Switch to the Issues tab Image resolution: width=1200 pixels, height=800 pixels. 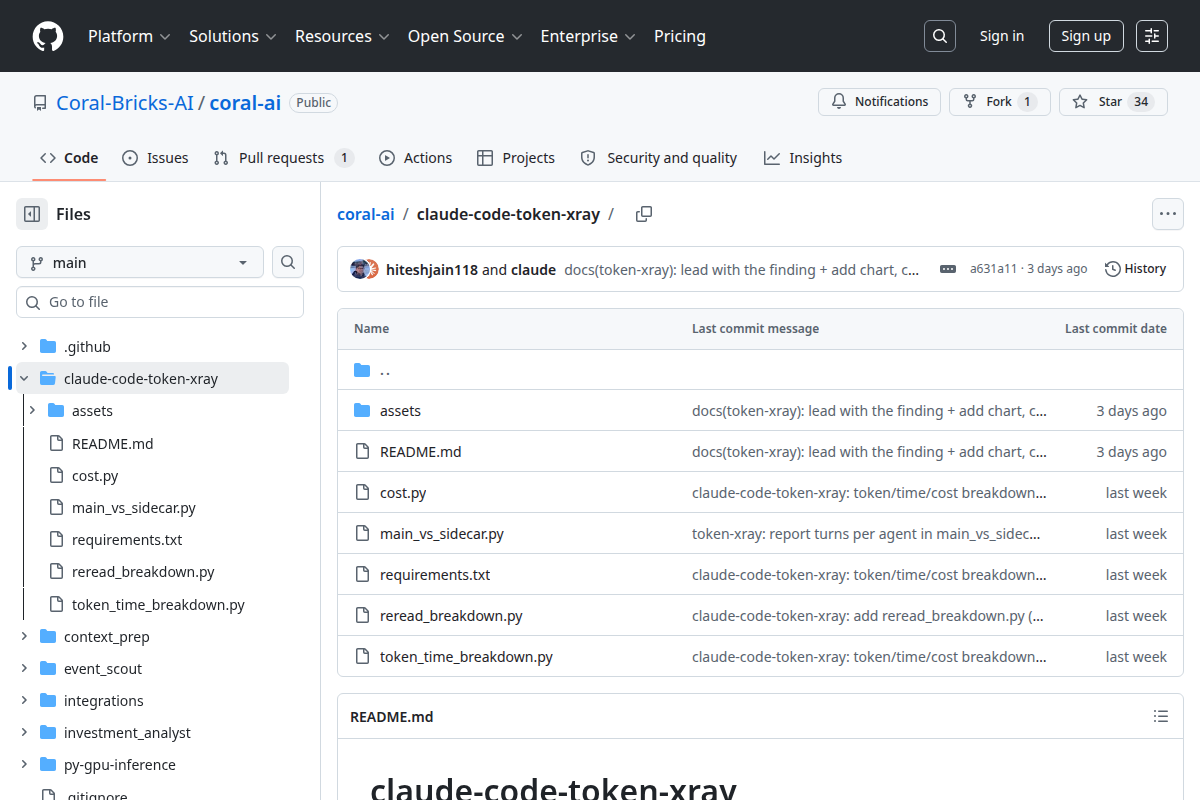pos(155,158)
